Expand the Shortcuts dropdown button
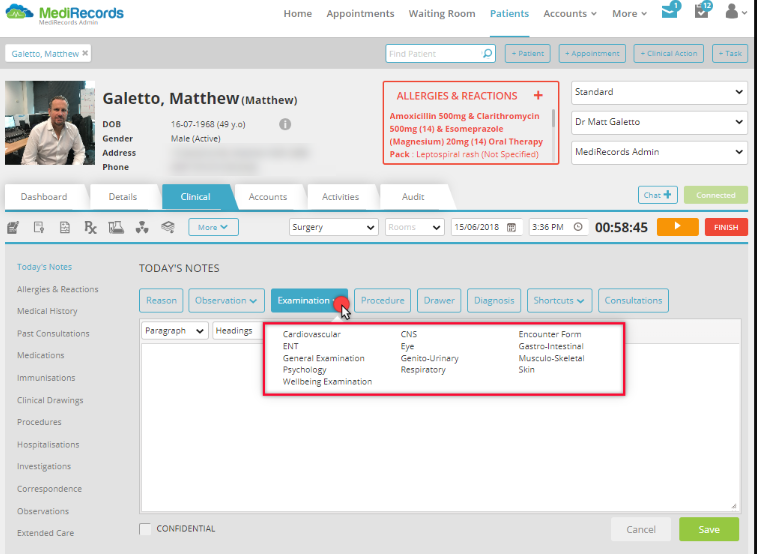This screenshot has height=554, width=757. click(559, 301)
